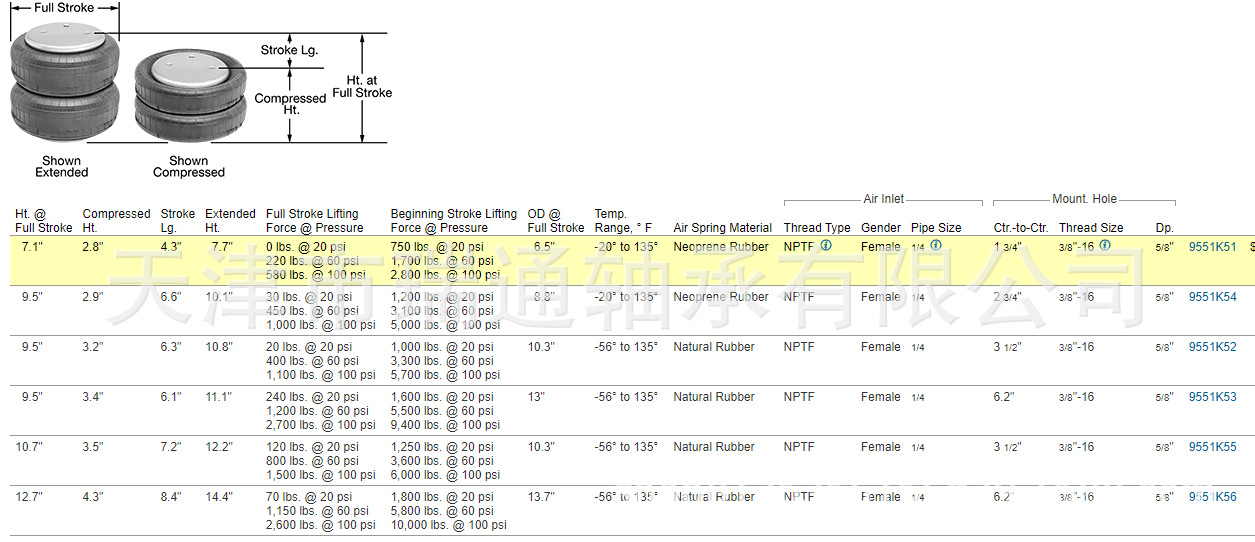Click the "Gender" column header
This screenshot has width=1255, height=542.
[881, 228]
